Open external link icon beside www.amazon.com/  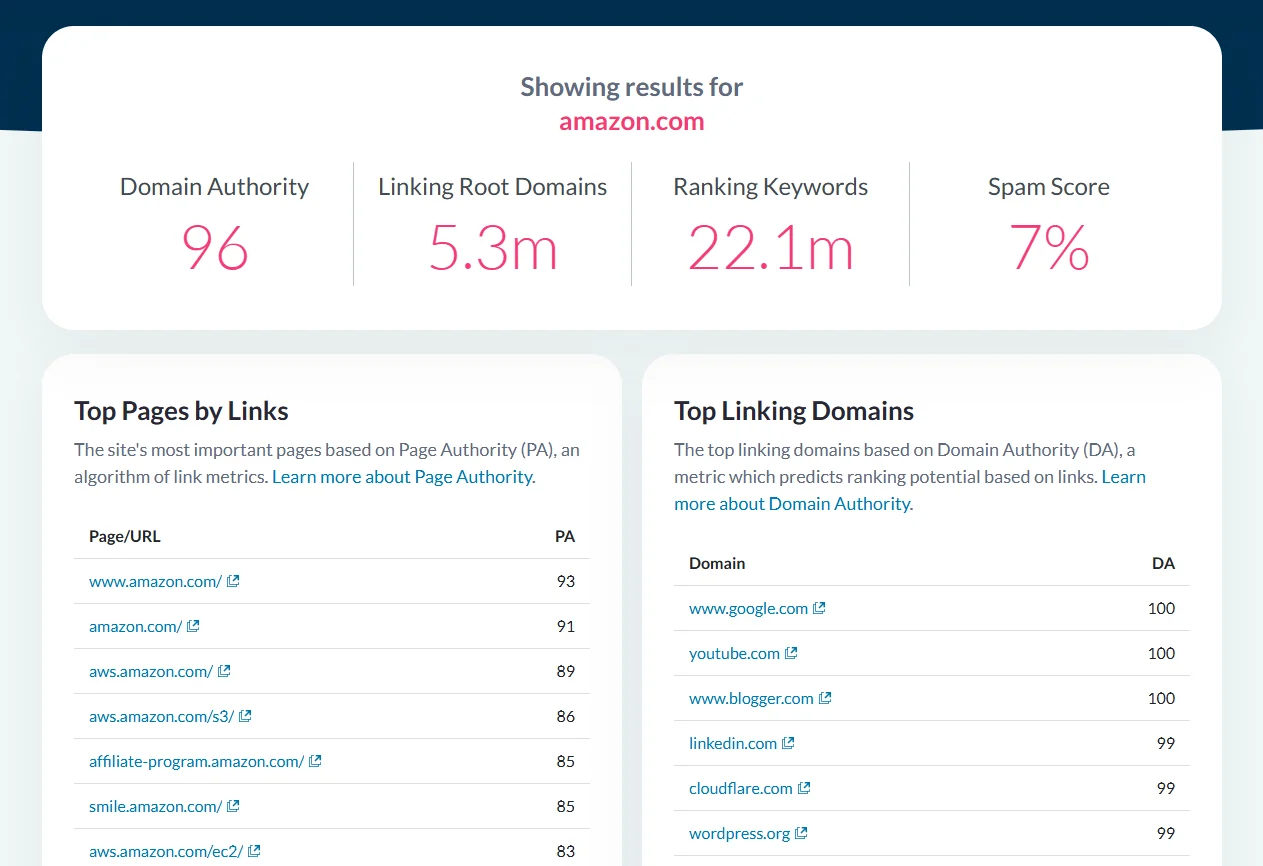(233, 581)
